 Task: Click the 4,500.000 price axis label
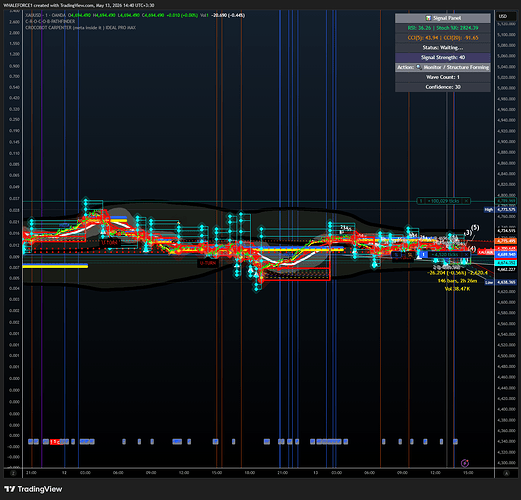coord(506,356)
